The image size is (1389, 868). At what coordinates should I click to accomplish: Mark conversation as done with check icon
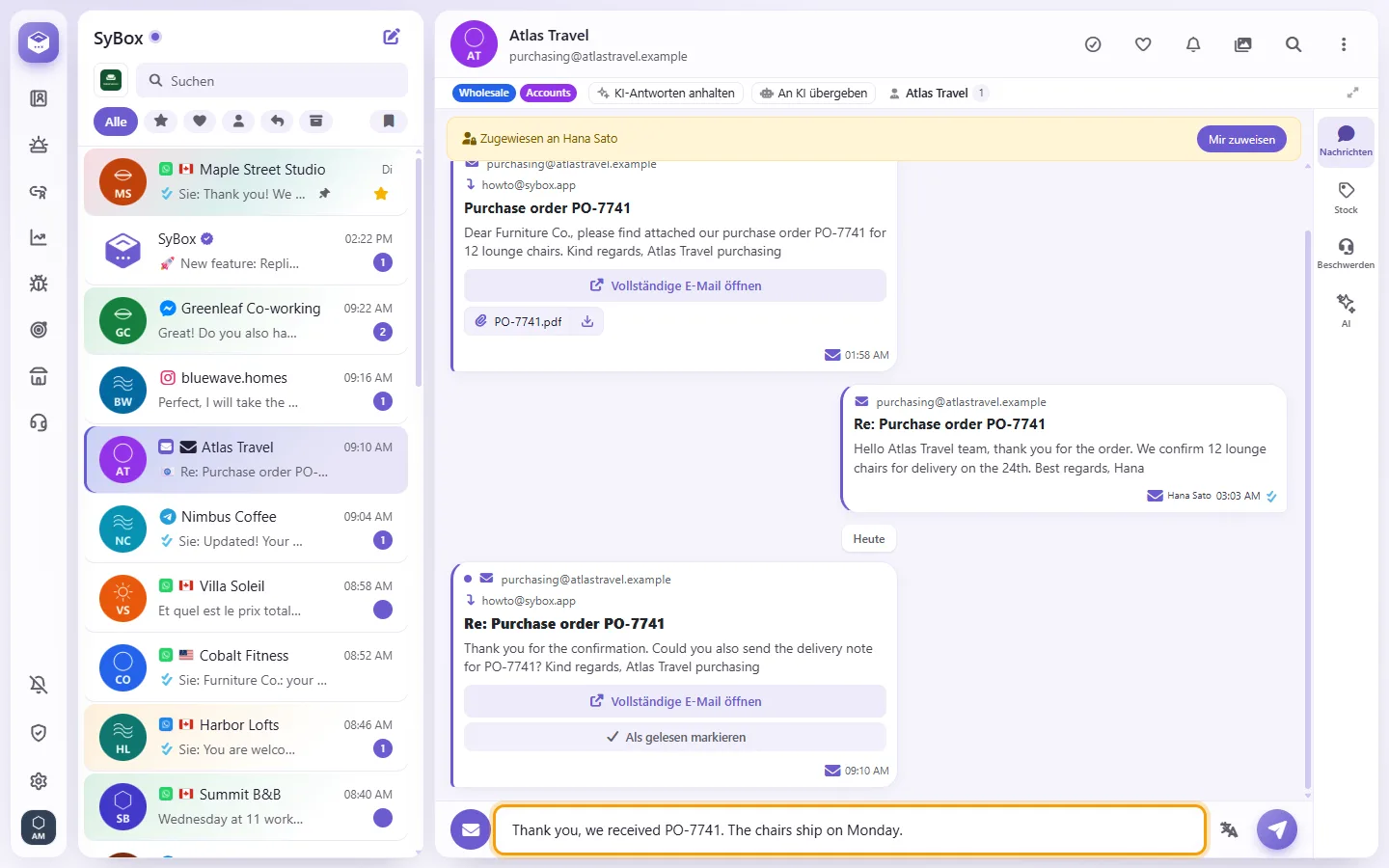(1093, 44)
